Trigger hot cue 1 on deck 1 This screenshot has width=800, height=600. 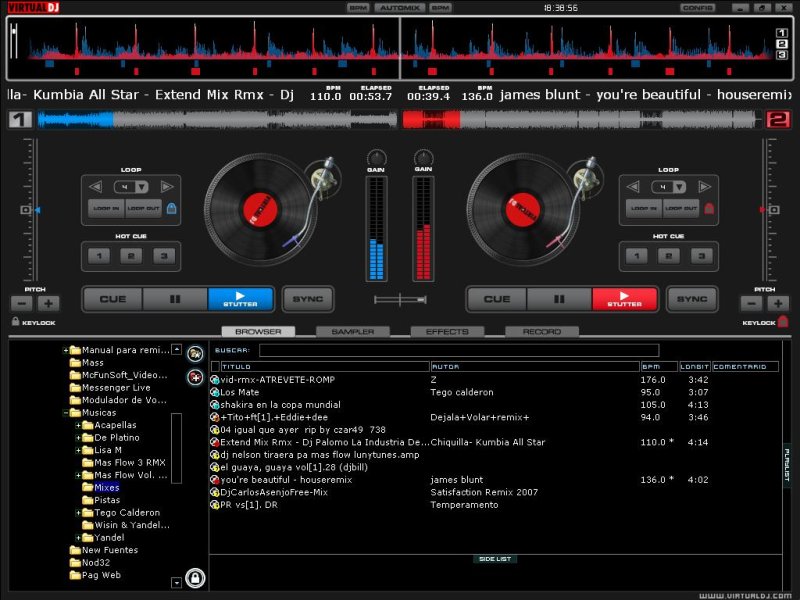(99, 256)
